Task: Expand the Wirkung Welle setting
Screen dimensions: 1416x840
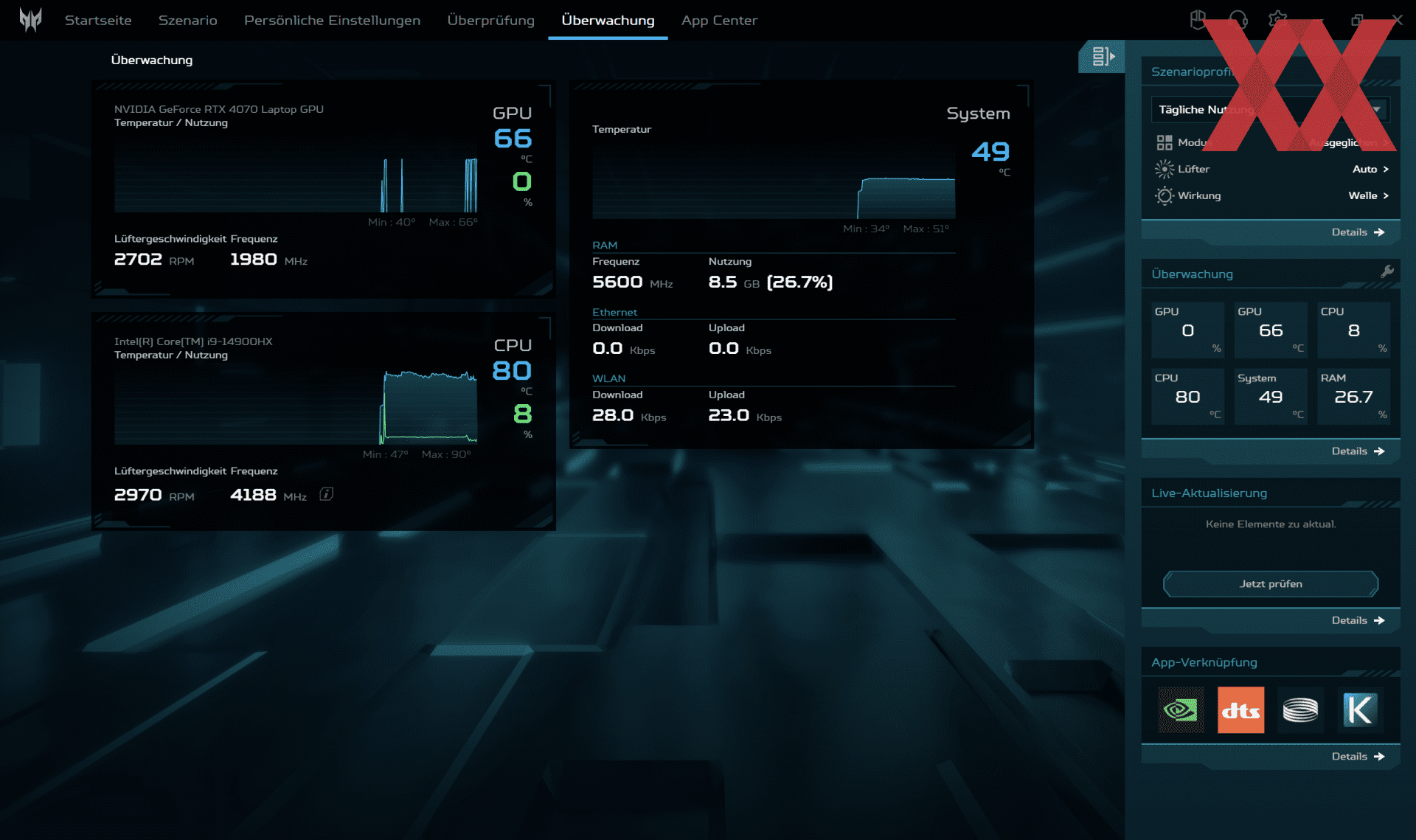Action: pos(1271,195)
